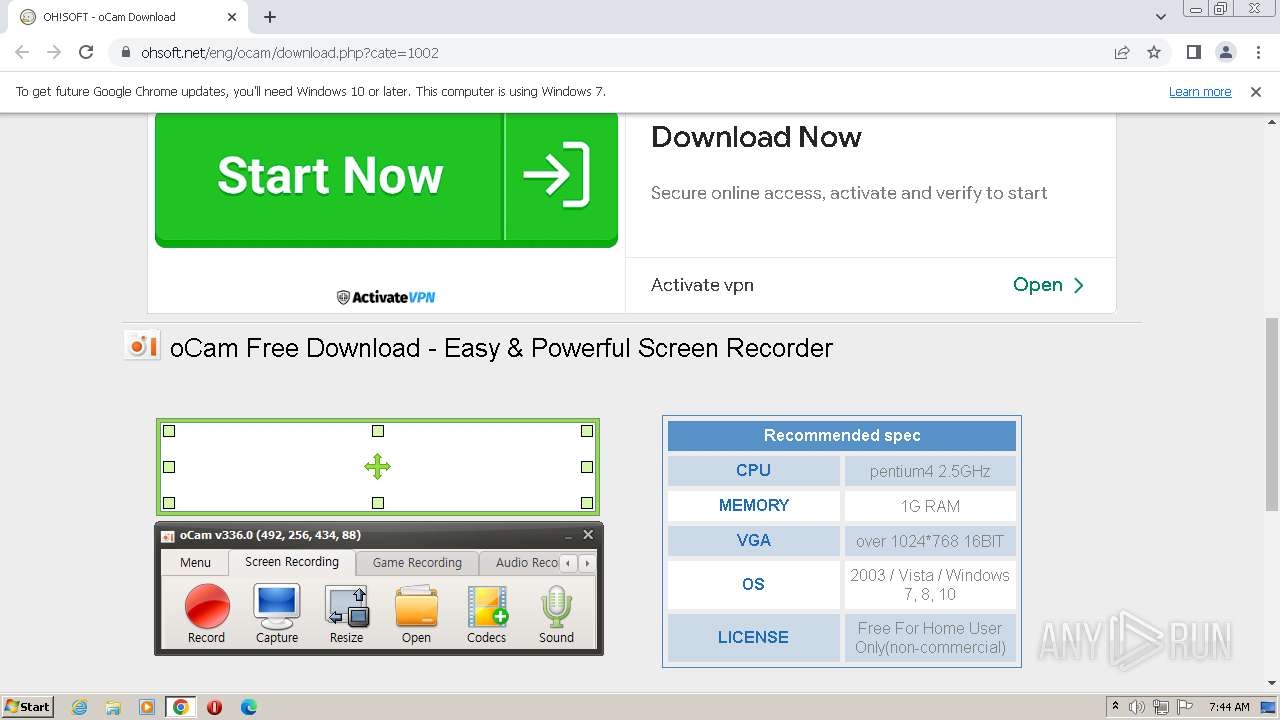The width and height of the screenshot is (1280, 720).
Task: Click the site lock icon in address bar
Action: [x=125, y=52]
